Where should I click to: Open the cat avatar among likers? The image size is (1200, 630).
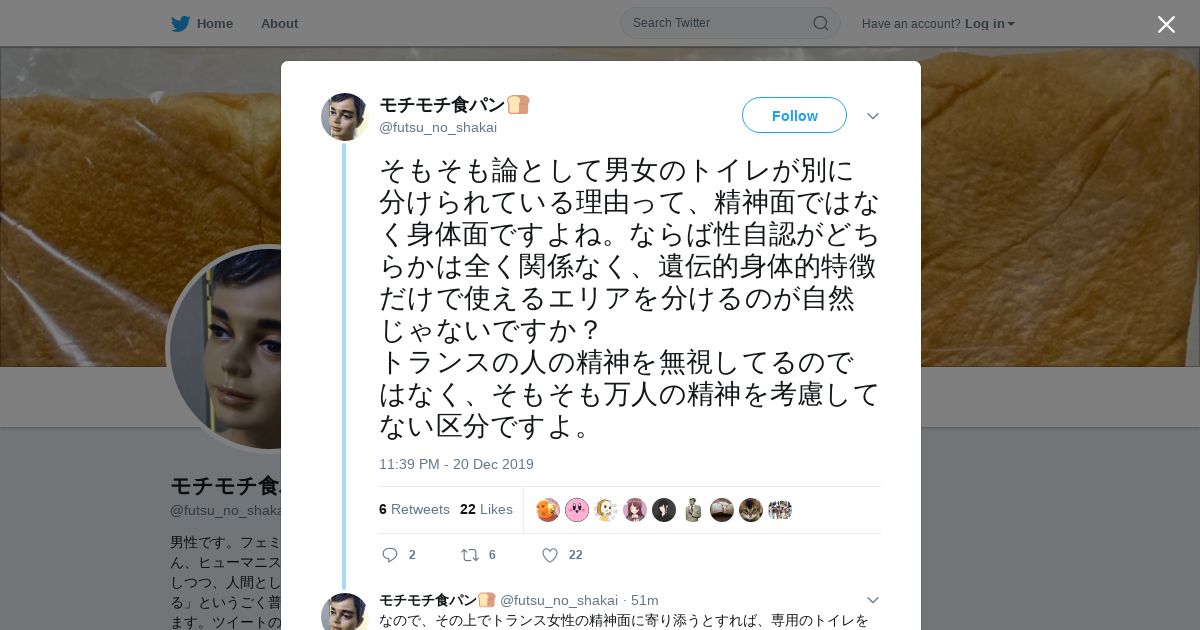click(751, 510)
